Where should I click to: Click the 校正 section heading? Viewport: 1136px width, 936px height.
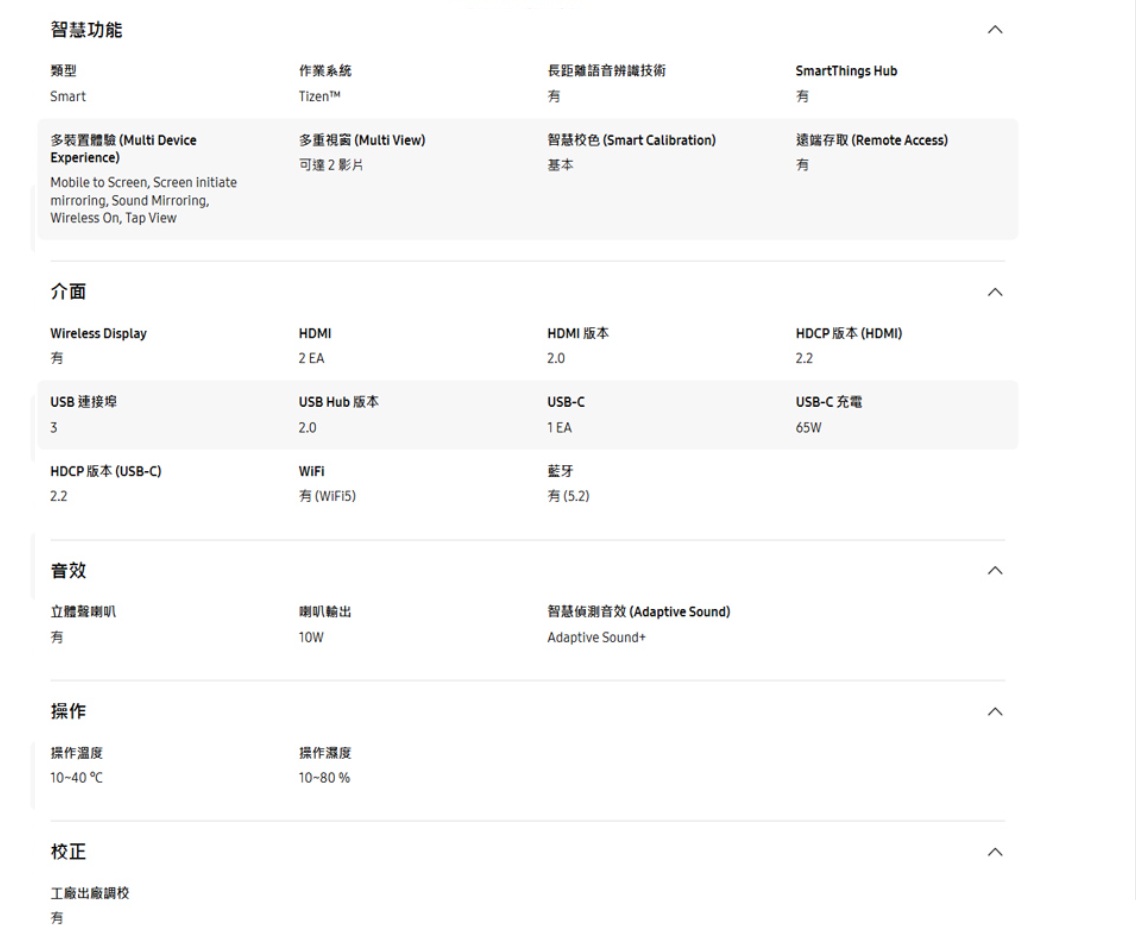(x=68, y=851)
